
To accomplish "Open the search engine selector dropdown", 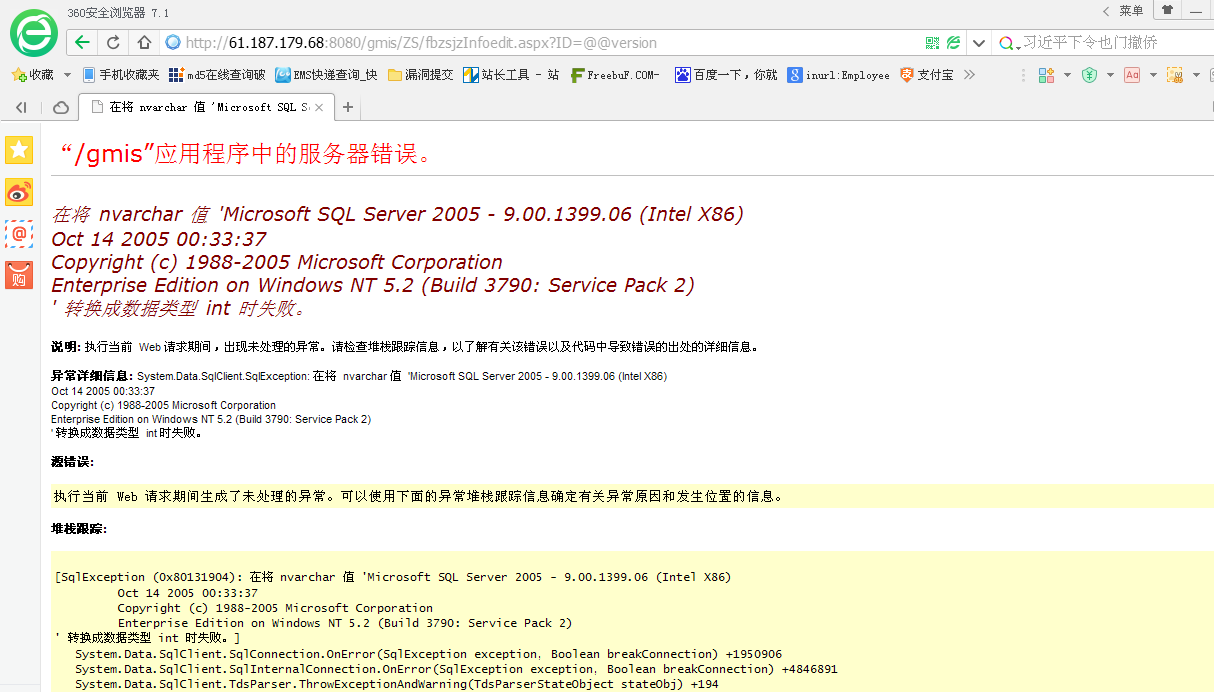I will tap(1009, 43).
